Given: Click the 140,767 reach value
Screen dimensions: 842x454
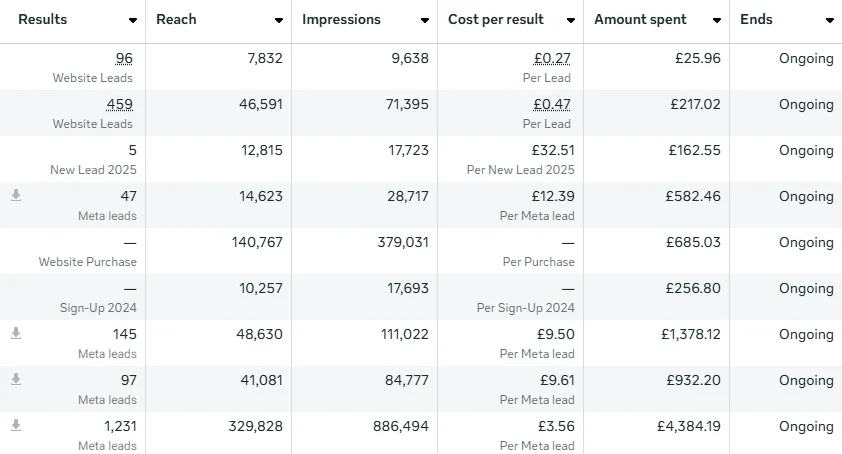Looking at the screenshot, I should pos(256,242).
